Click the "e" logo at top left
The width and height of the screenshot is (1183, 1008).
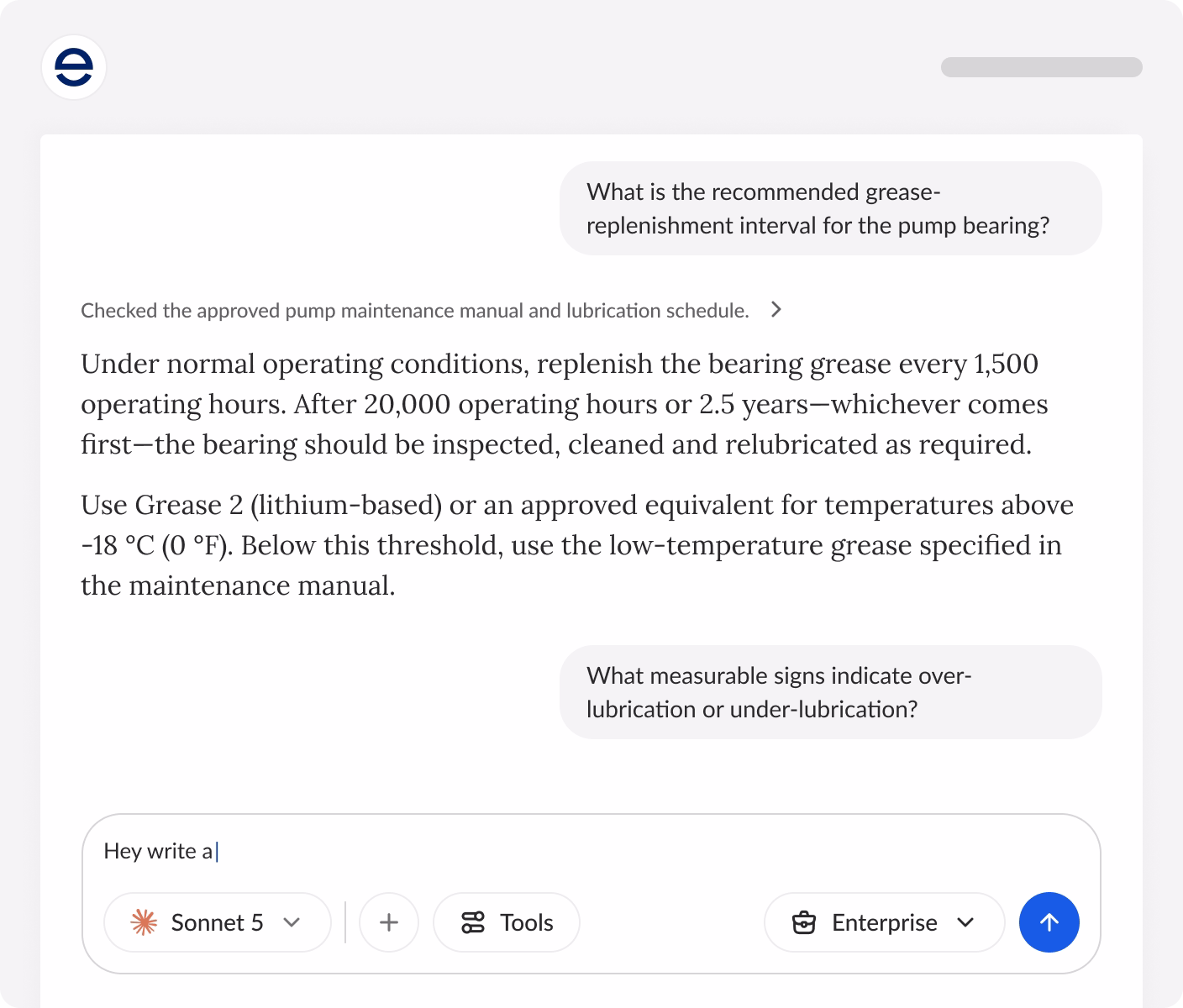tap(74, 67)
